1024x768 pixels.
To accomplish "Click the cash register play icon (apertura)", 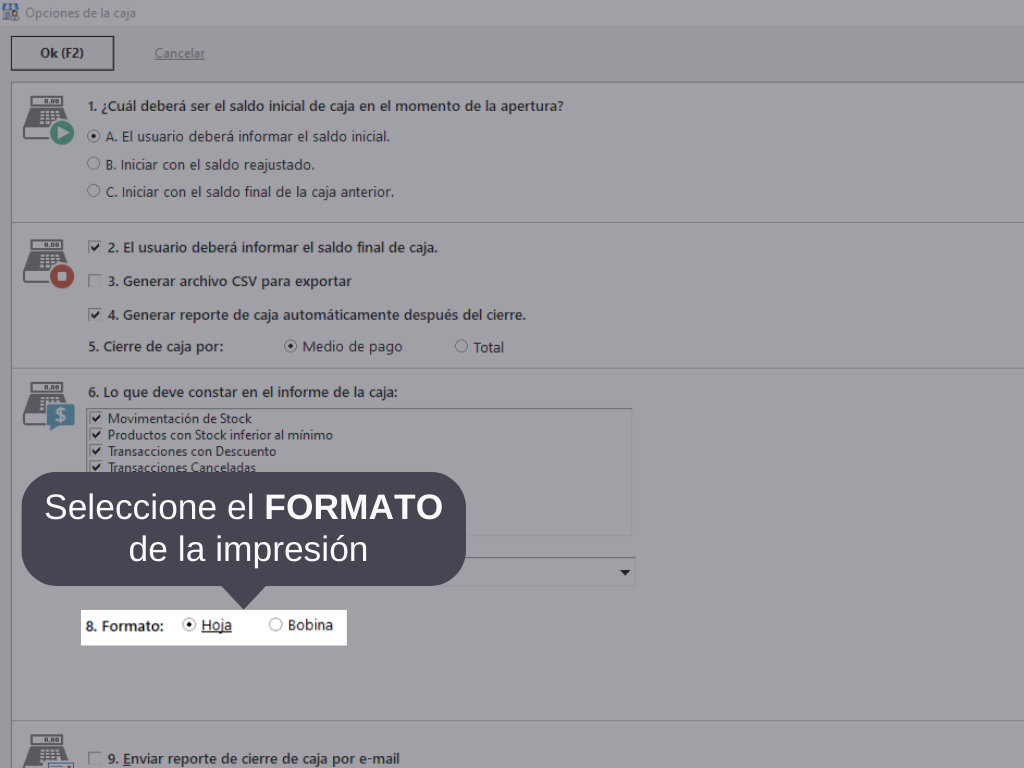I will (48, 120).
